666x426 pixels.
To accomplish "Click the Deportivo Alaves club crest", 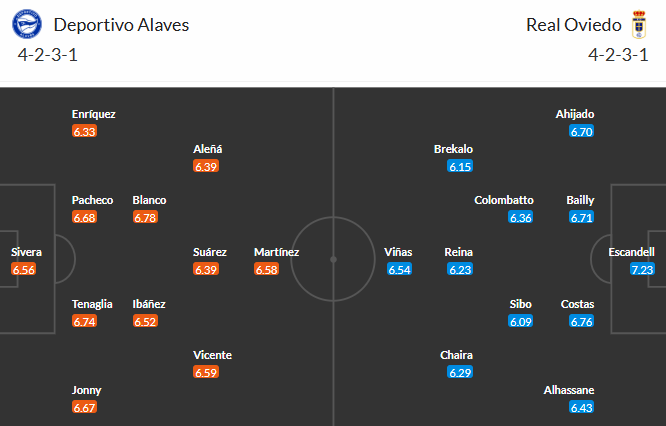I will point(29,23).
